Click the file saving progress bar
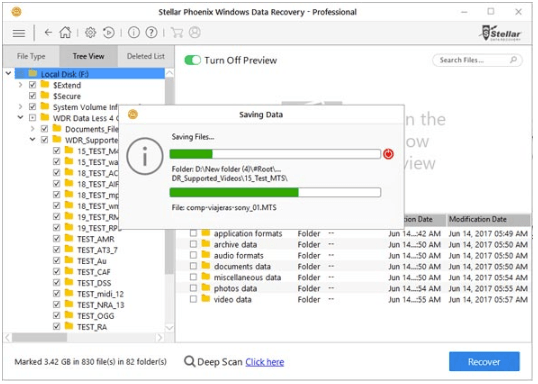 [x=275, y=192]
